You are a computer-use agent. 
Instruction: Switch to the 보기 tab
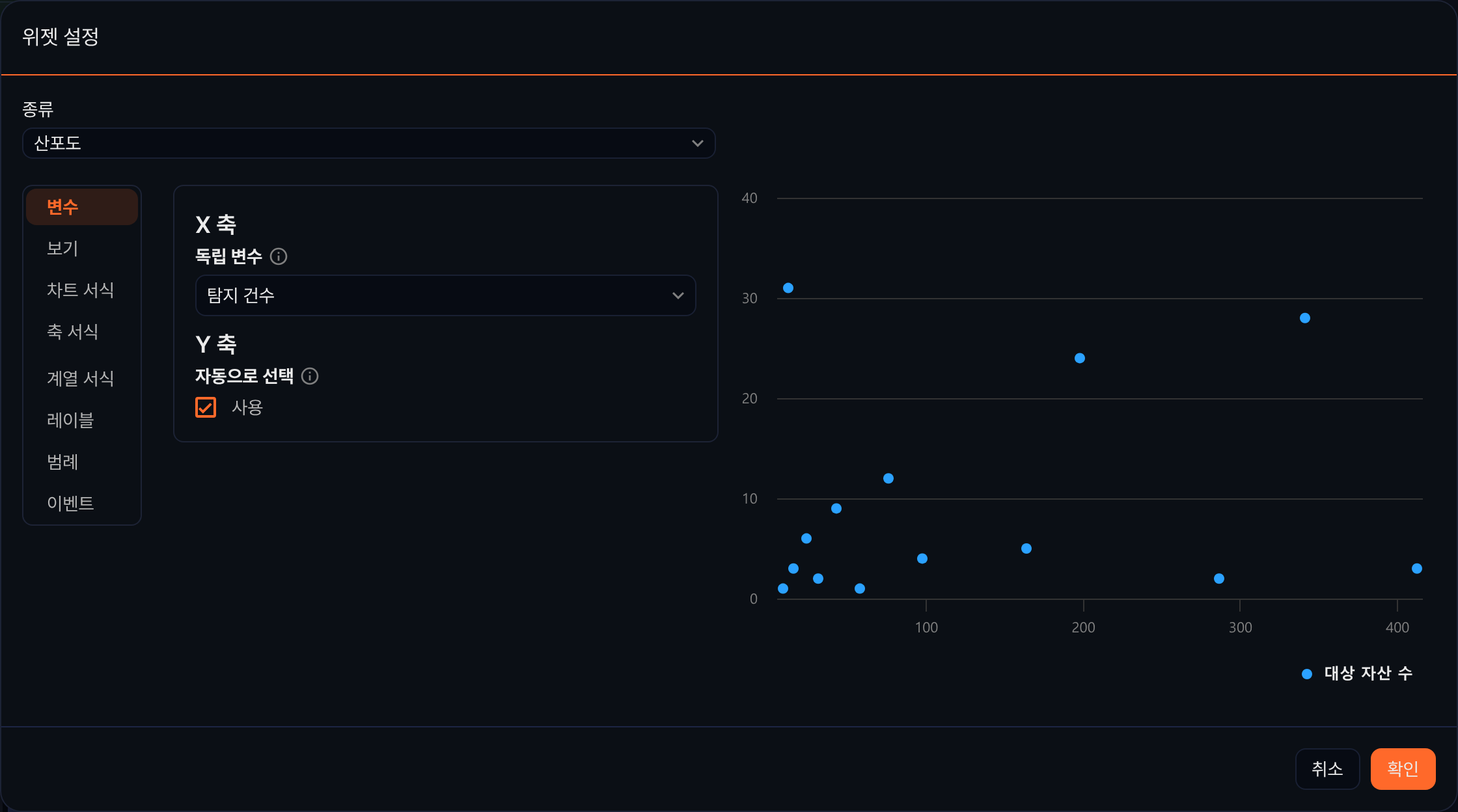[82, 249]
